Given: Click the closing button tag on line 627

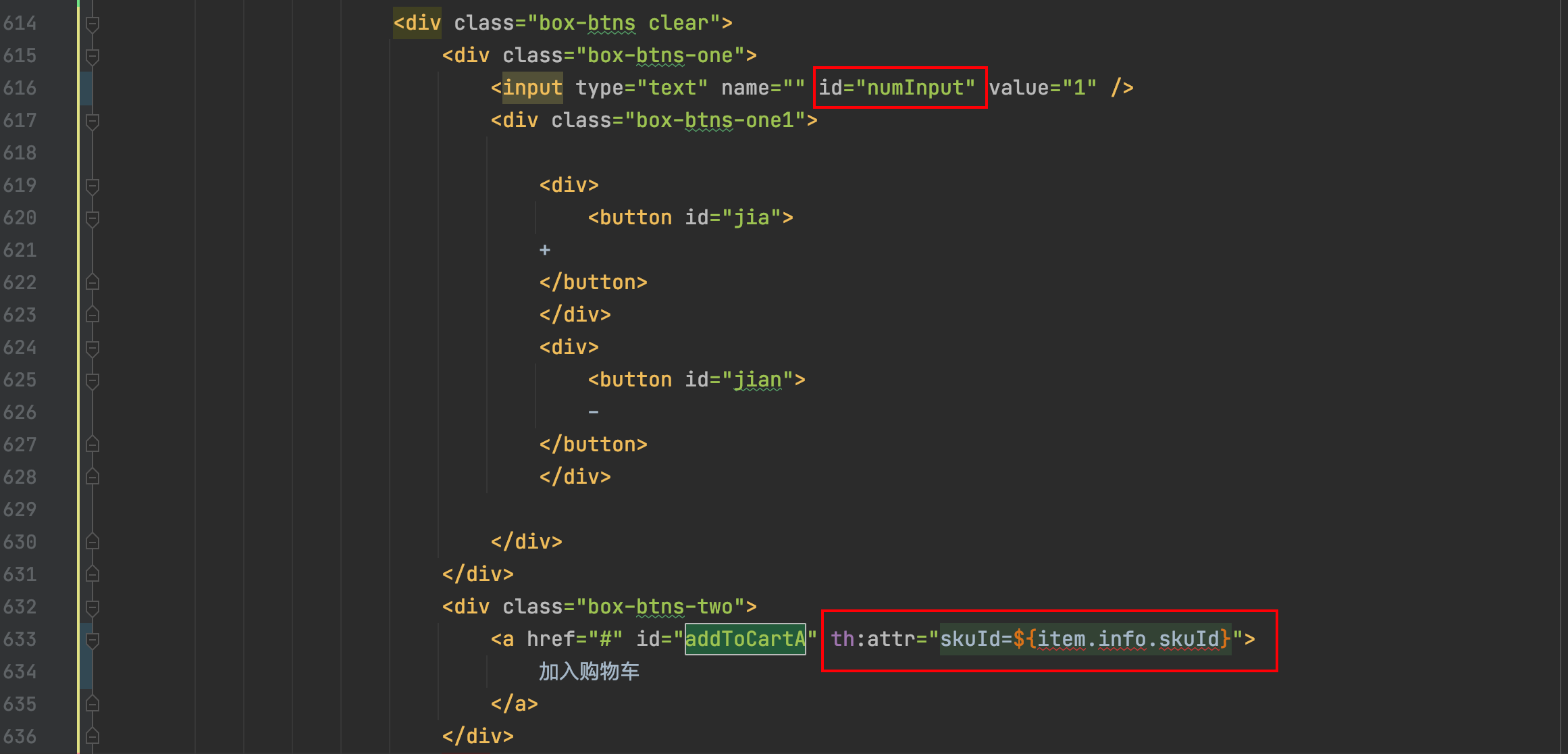Looking at the screenshot, I should click(x=594, y=445).
